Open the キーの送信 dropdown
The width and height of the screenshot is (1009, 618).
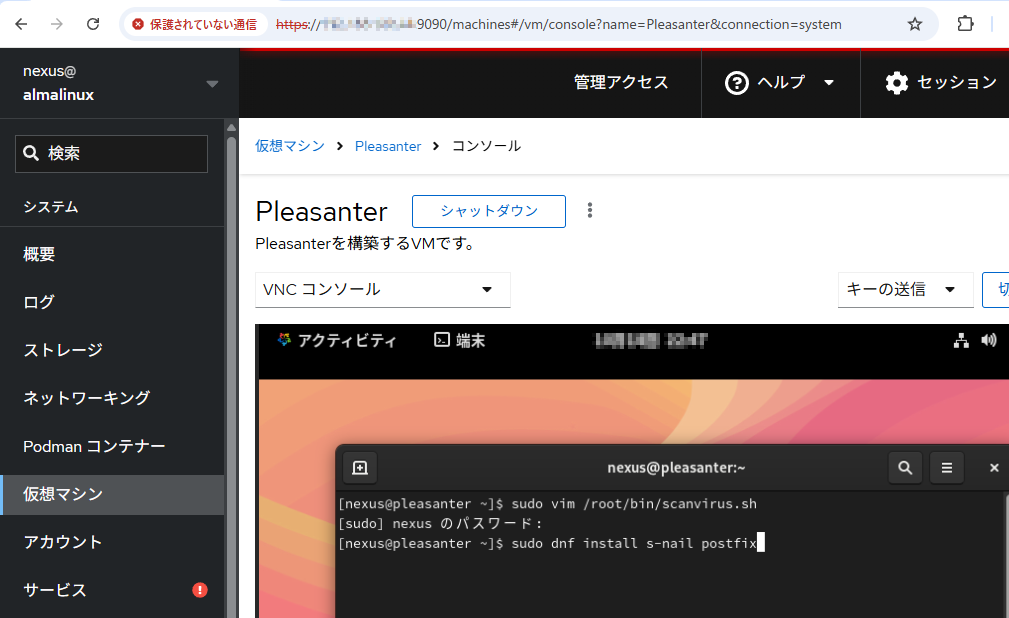pyautogui.click(x=905, y=290)
